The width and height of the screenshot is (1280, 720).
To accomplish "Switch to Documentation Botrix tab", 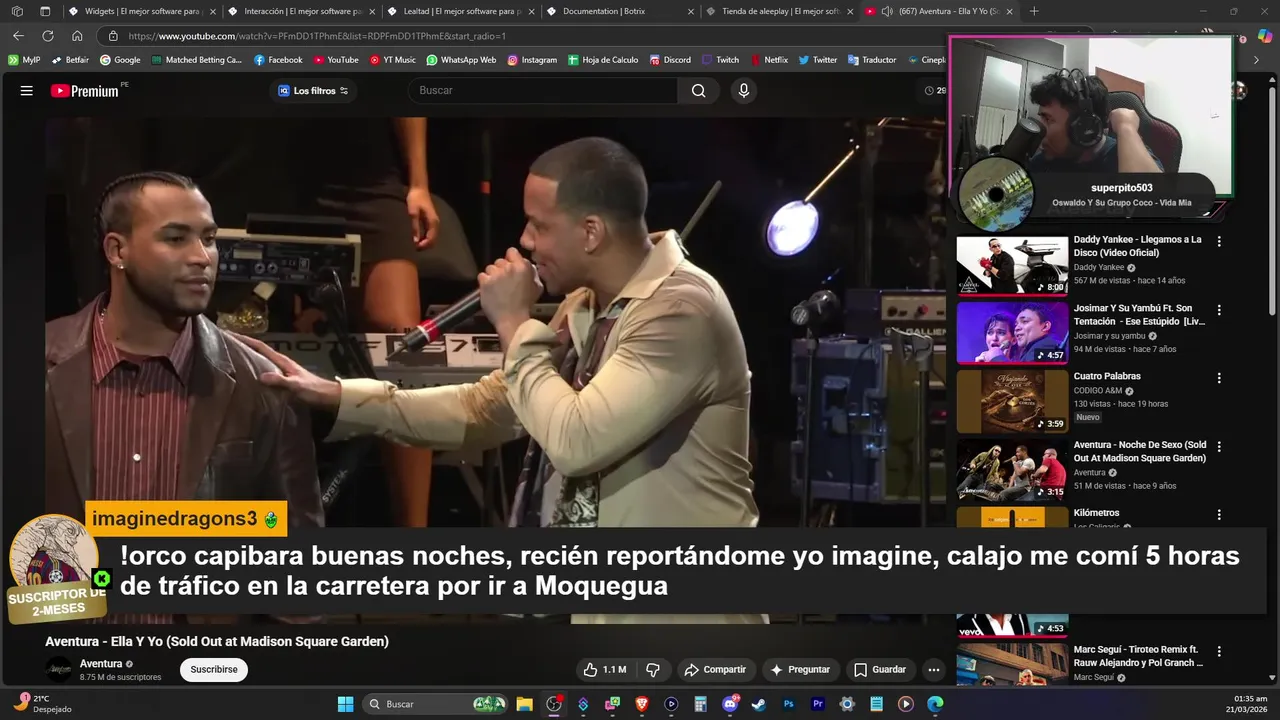I will (x=618, y=11).
